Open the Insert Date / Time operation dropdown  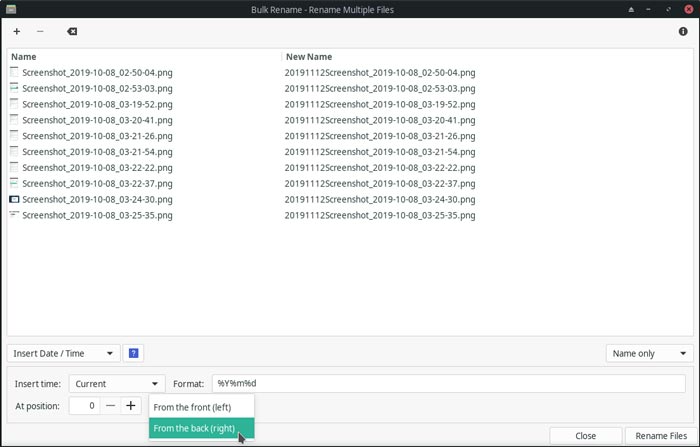point(63,353)
